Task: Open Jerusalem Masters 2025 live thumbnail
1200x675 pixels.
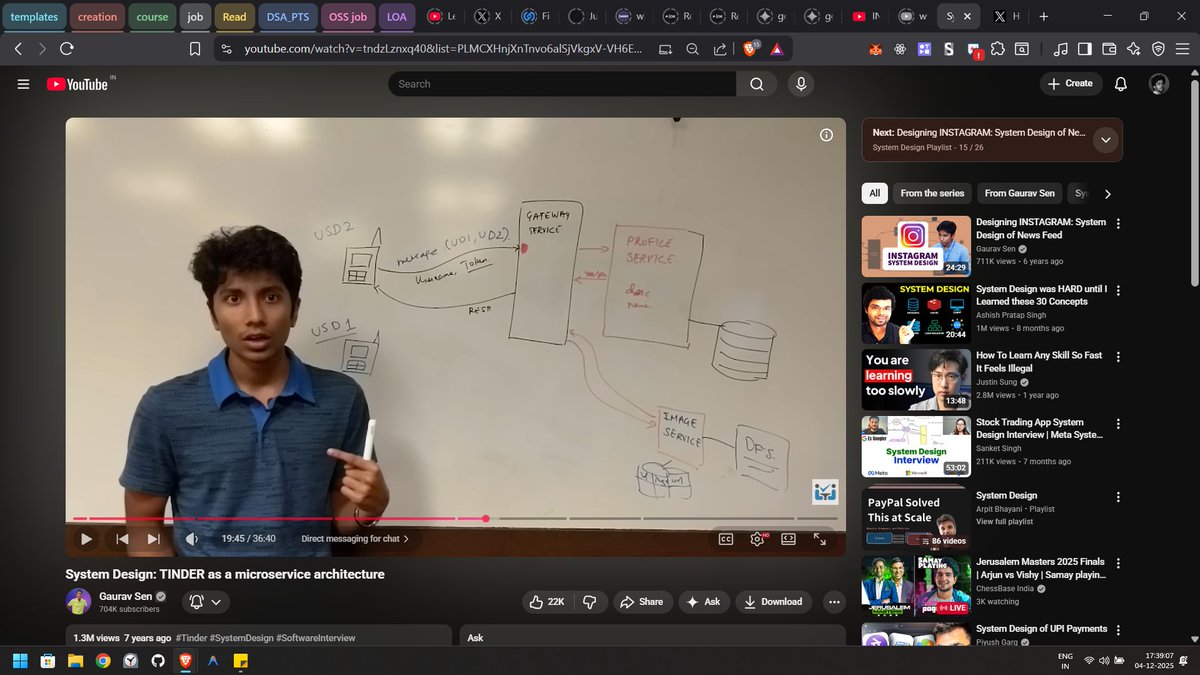Action: 916,587
